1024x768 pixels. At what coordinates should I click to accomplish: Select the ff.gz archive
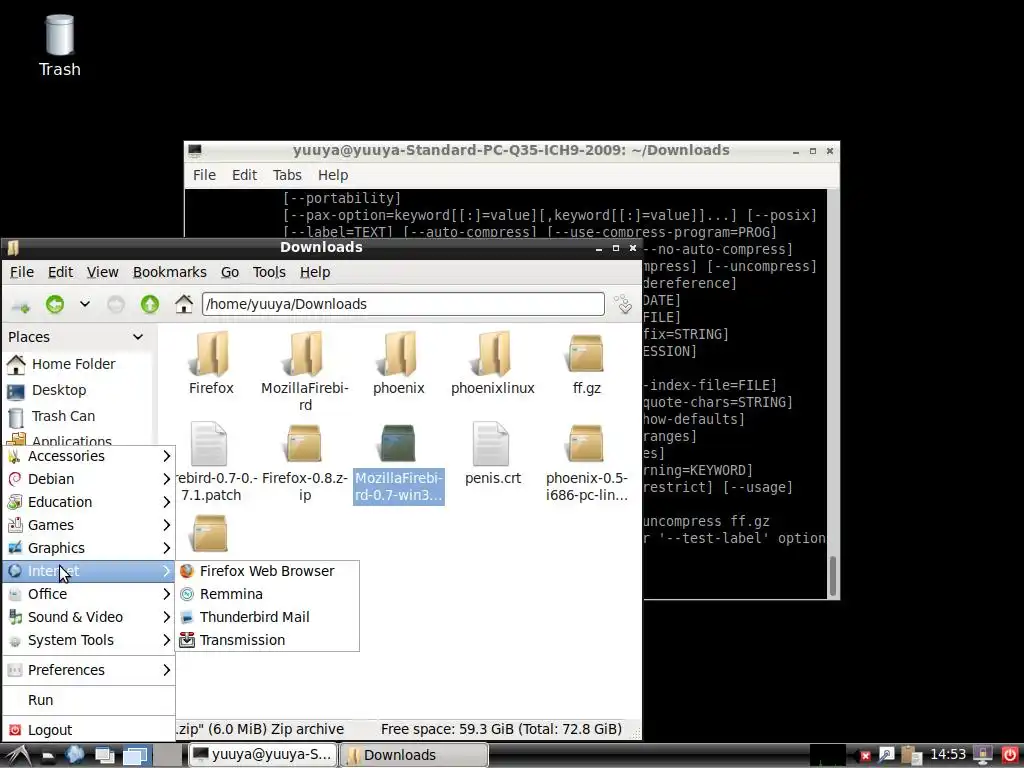[x=586, y=363]
